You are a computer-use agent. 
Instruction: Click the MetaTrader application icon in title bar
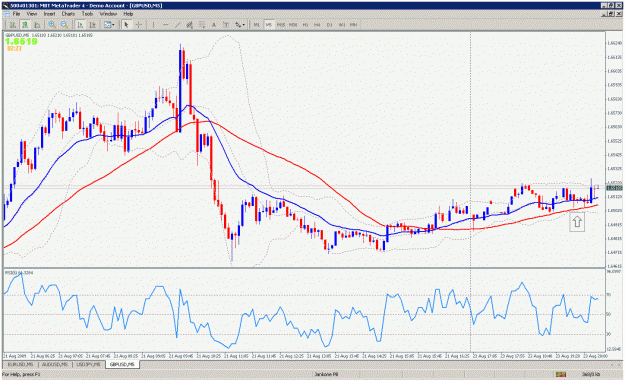tap(6, 5)
